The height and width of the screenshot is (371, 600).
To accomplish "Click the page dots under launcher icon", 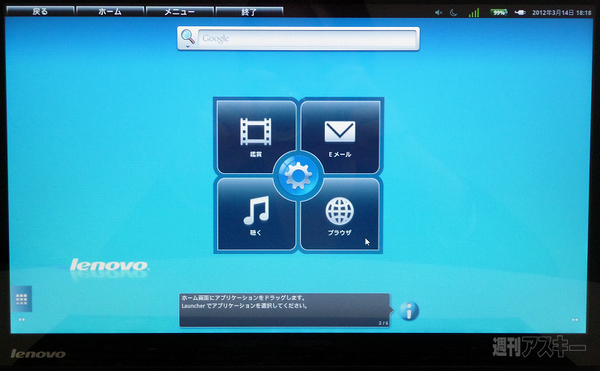I will click(x=21, y=319).
